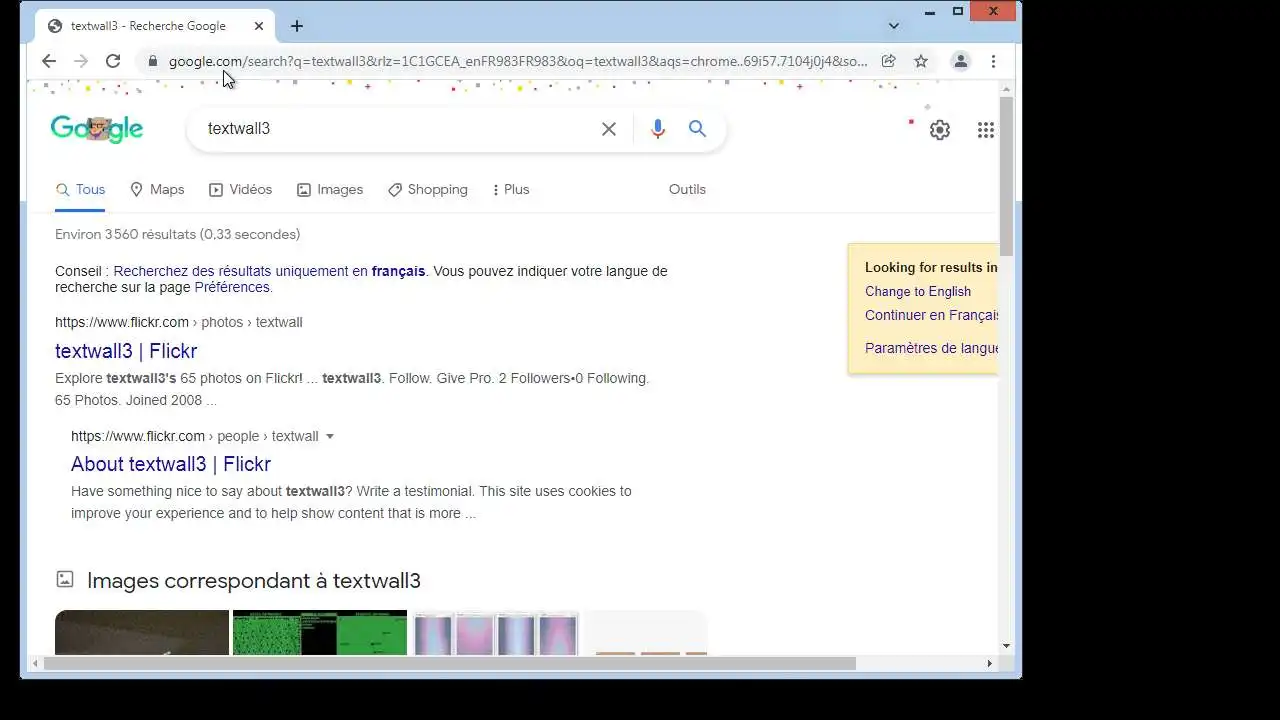Click the https://www.flickr.com › photos › textwall breadcrumb
The image size is (1280, 720).
179,322
